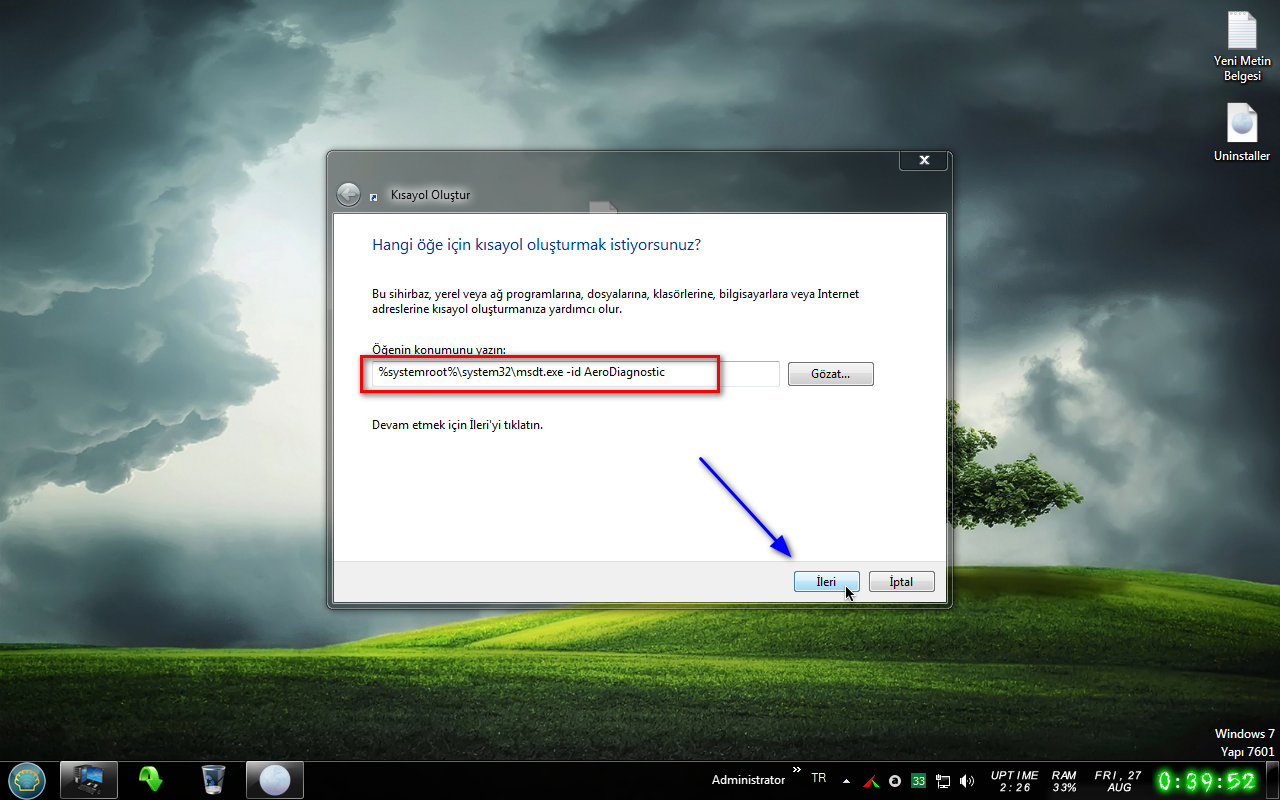Screen dimensions: 1280x800
Task: Click the green digital clock 0:39:52
Action: [x=1207, y=780]
